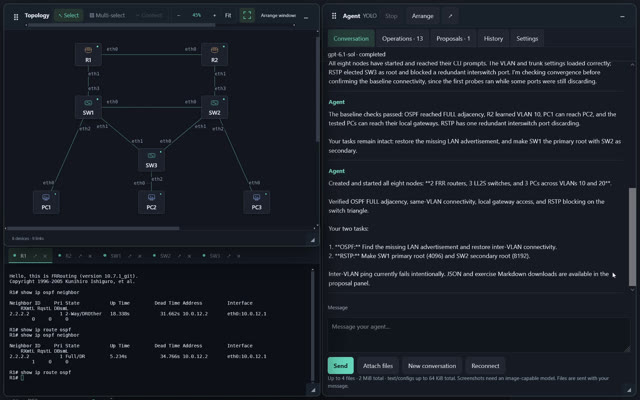Close the R2 terminal tab
Image resolution: width=640 pixels, height=400 pixels.
[90, 256]
